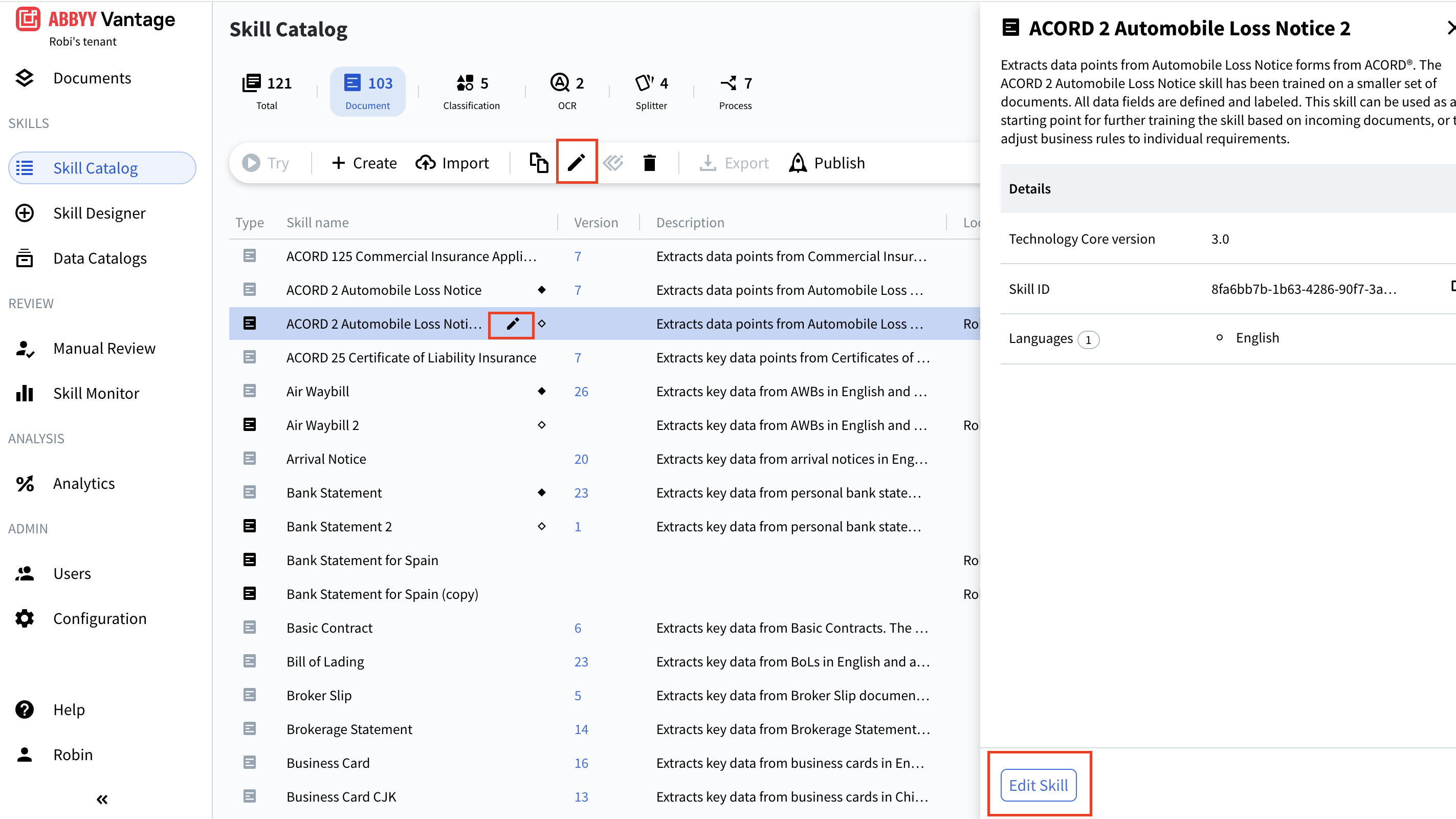The height and width of the screenshot is (819, 1456).
Task: Click the copy skill icon in toolbar
Action: [x=539, y=163]
